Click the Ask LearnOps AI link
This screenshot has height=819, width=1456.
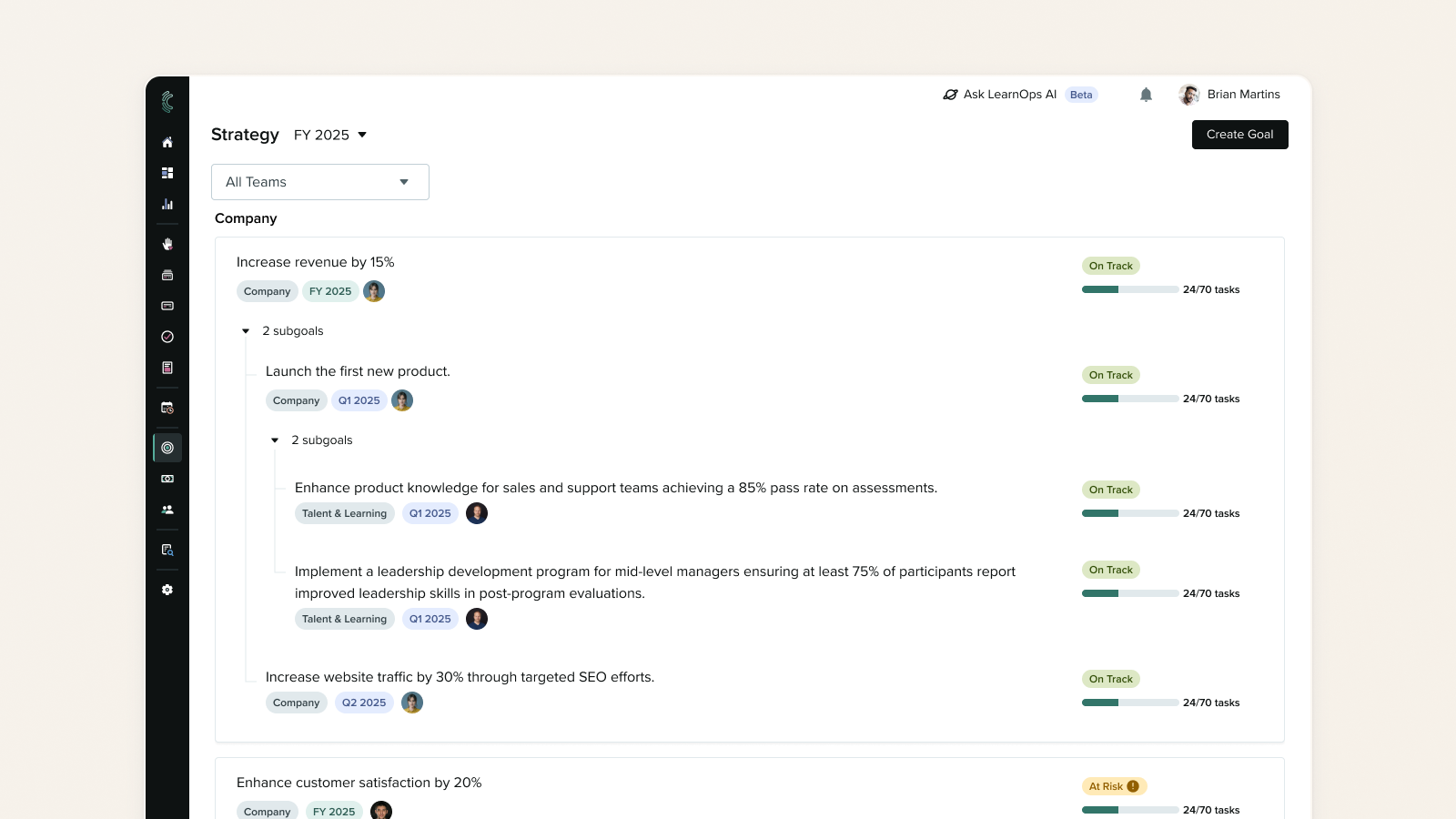point(1010,95)
